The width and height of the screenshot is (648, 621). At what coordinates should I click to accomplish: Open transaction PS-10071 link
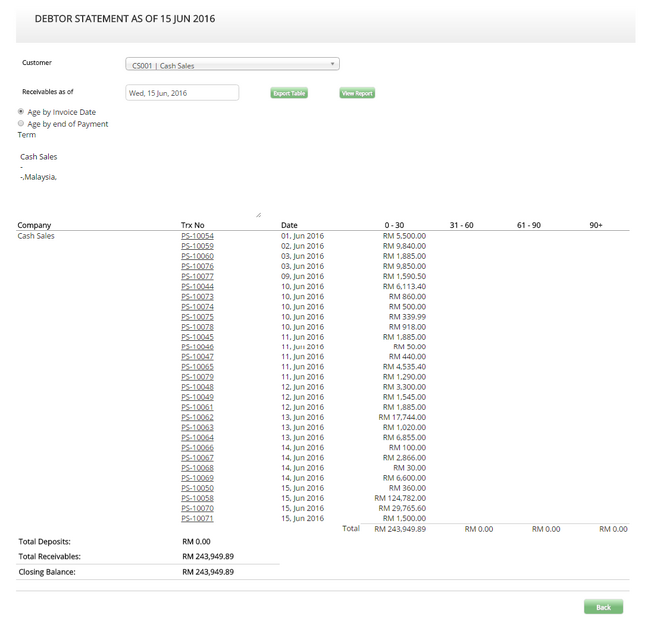click(x=197, y=519)
